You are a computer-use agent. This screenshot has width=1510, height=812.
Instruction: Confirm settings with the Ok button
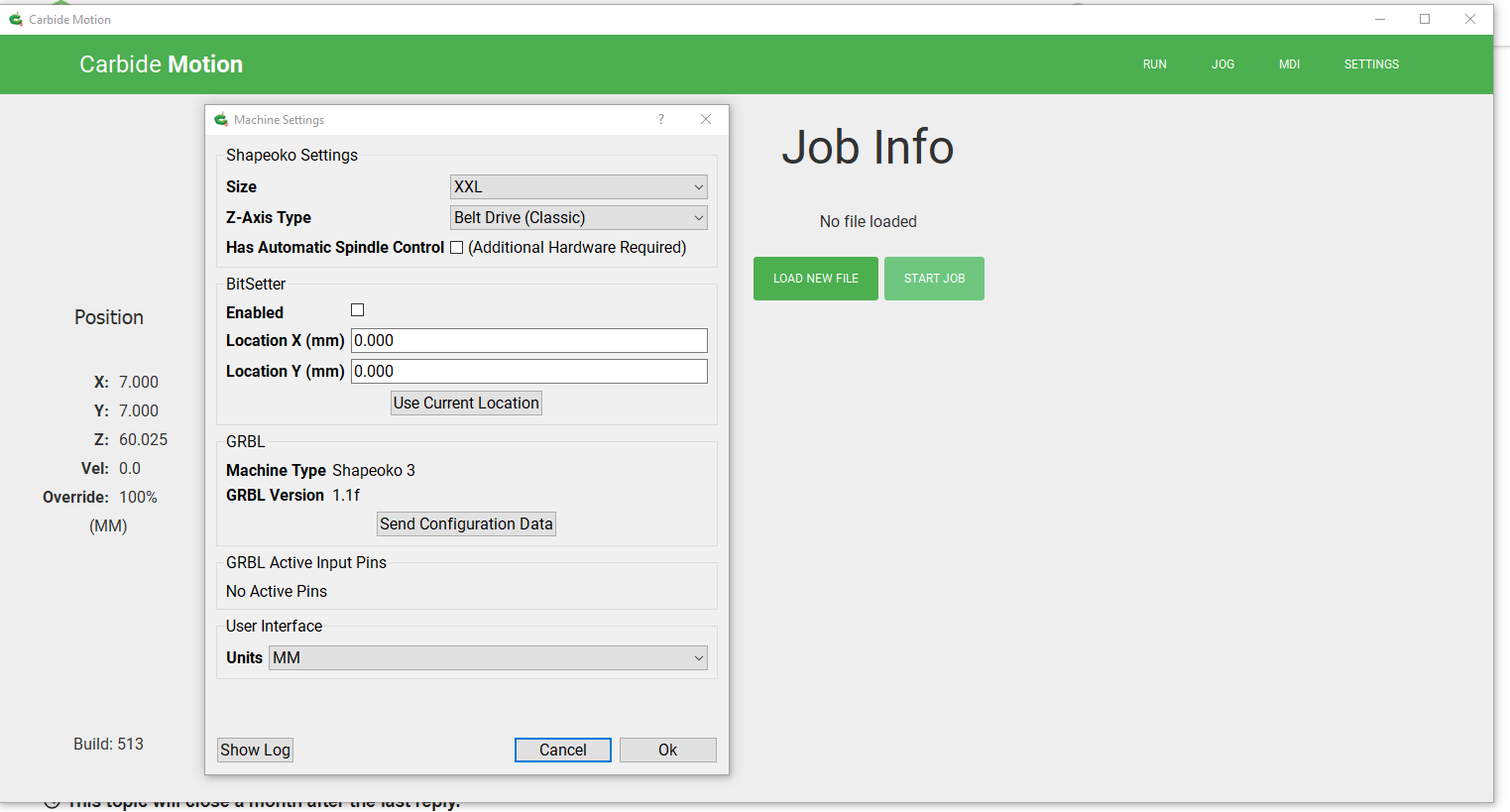click(668, 750)
